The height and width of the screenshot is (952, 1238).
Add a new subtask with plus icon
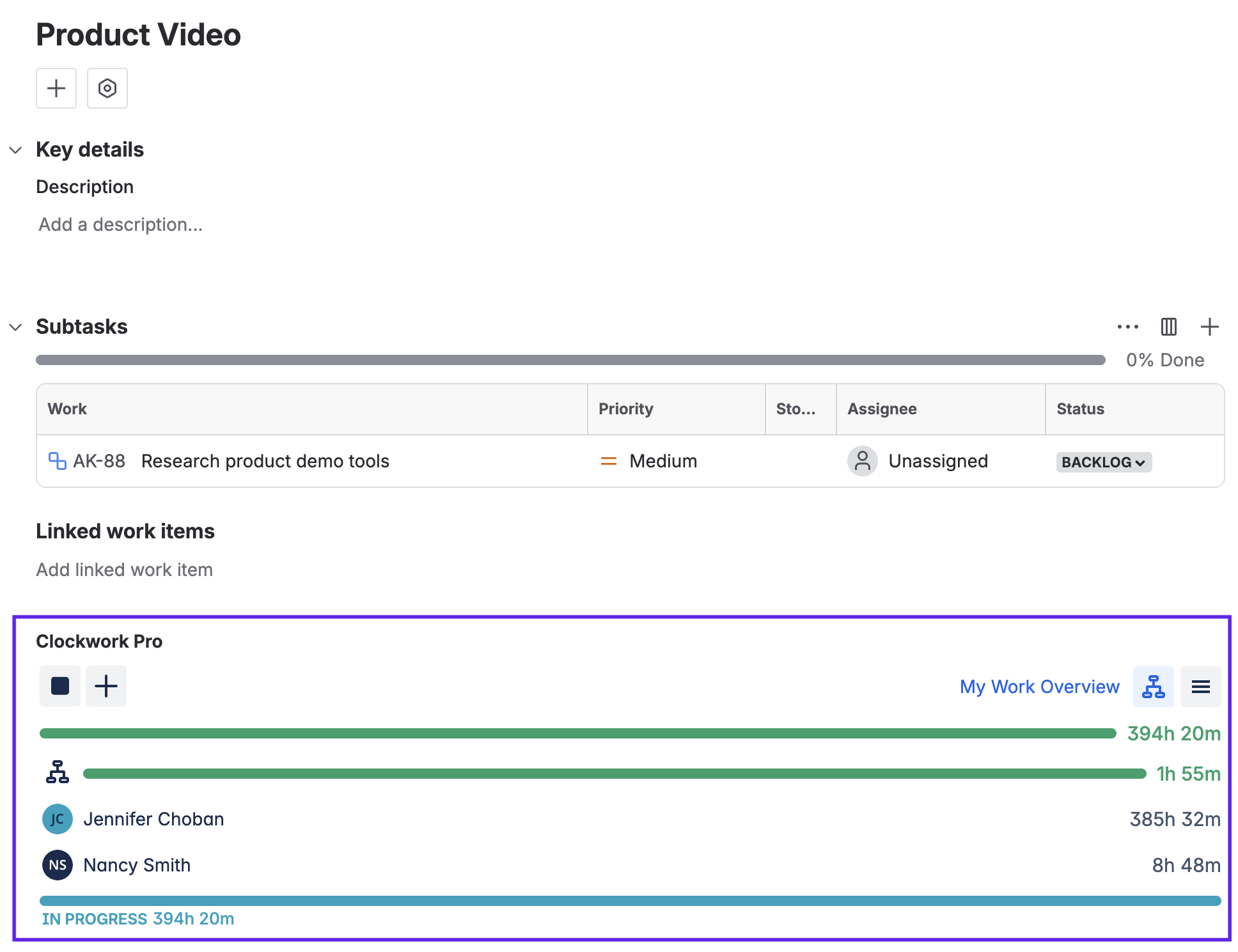(x=1209, y=327)
